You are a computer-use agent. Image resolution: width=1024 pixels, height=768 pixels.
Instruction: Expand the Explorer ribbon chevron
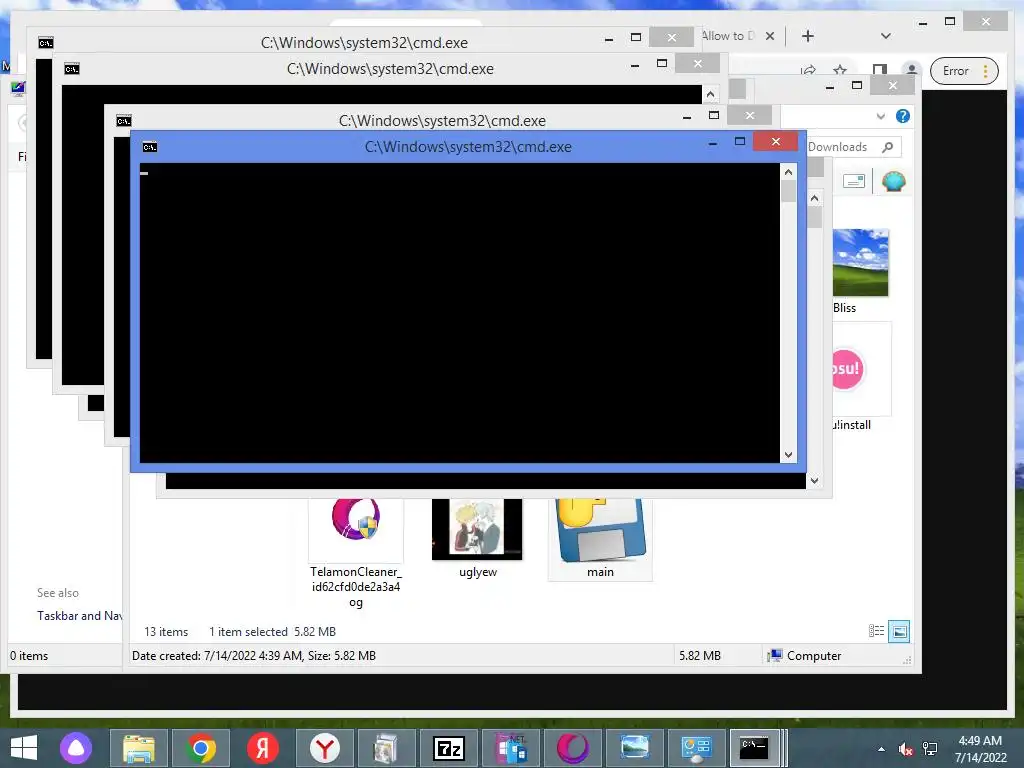880,116
